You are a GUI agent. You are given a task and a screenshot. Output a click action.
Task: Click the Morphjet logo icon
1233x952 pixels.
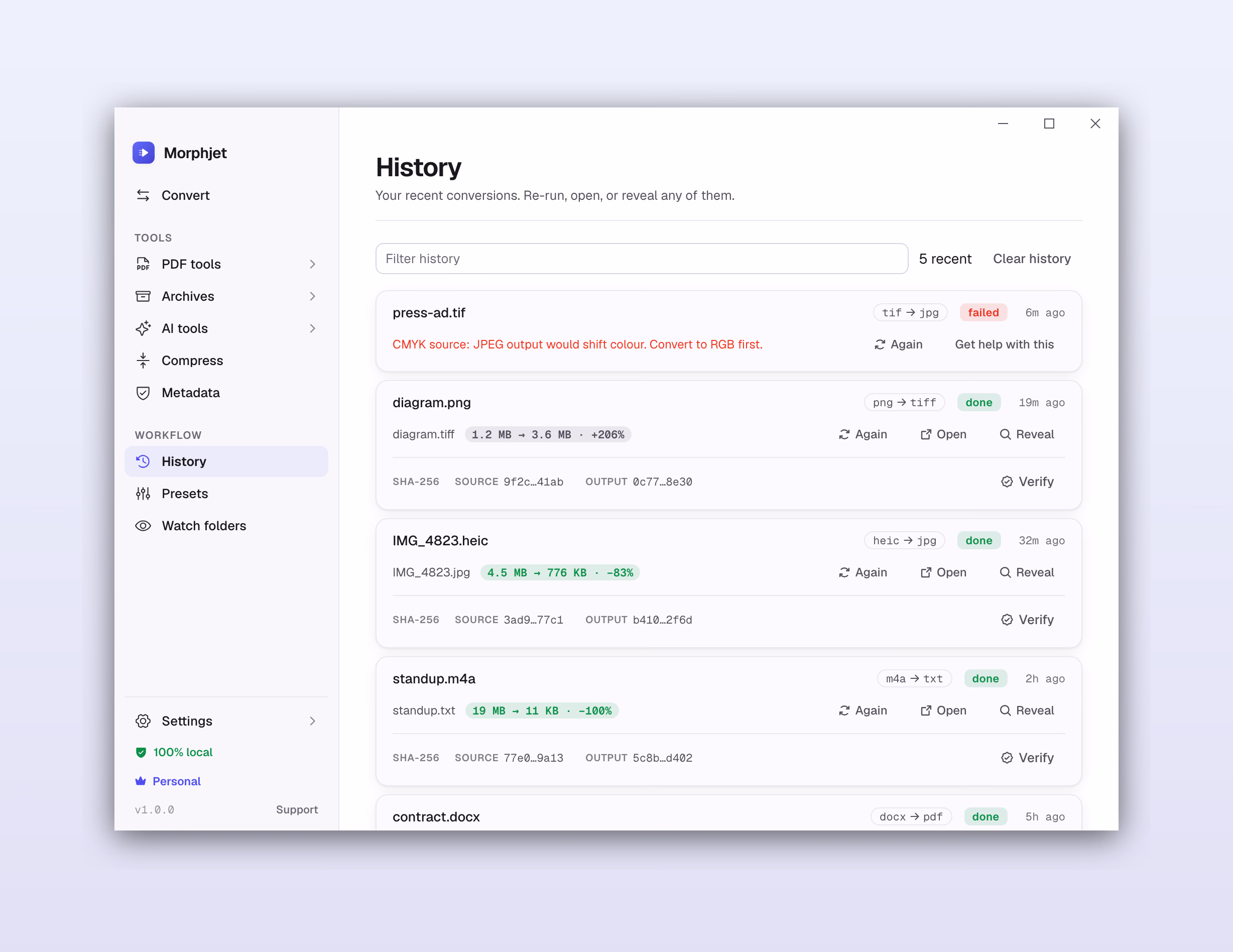coord(144,153)
